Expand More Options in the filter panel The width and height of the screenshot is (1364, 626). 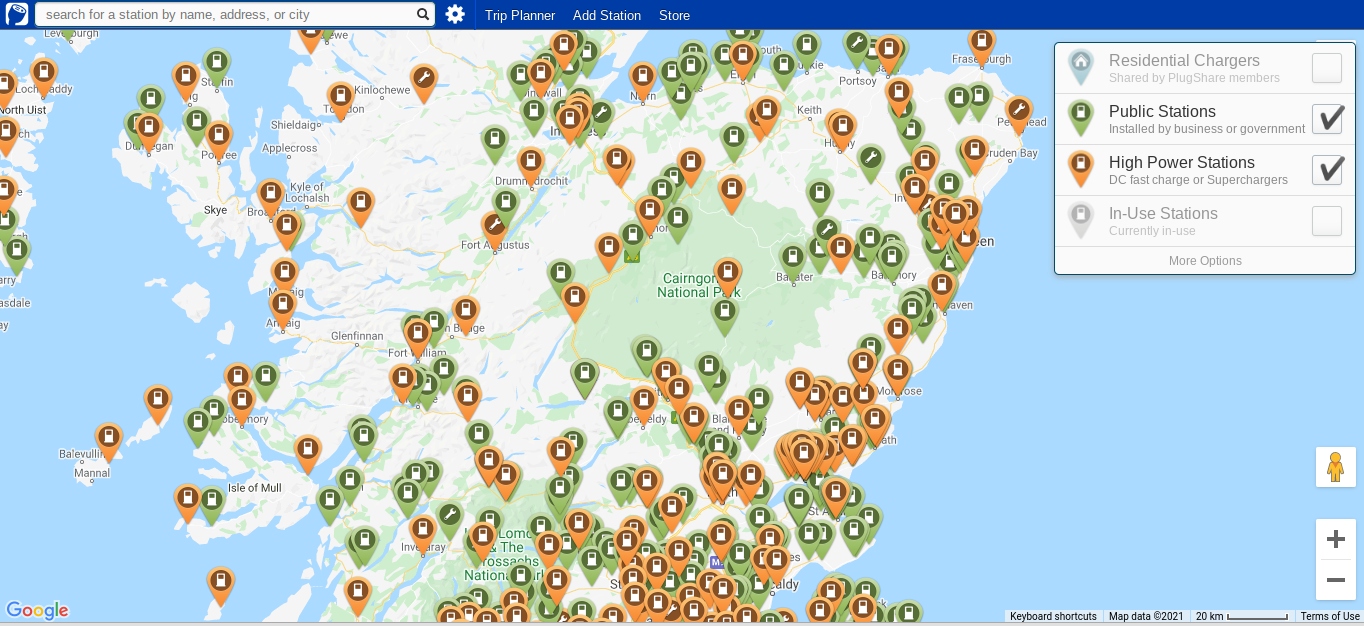(1205, 261)
